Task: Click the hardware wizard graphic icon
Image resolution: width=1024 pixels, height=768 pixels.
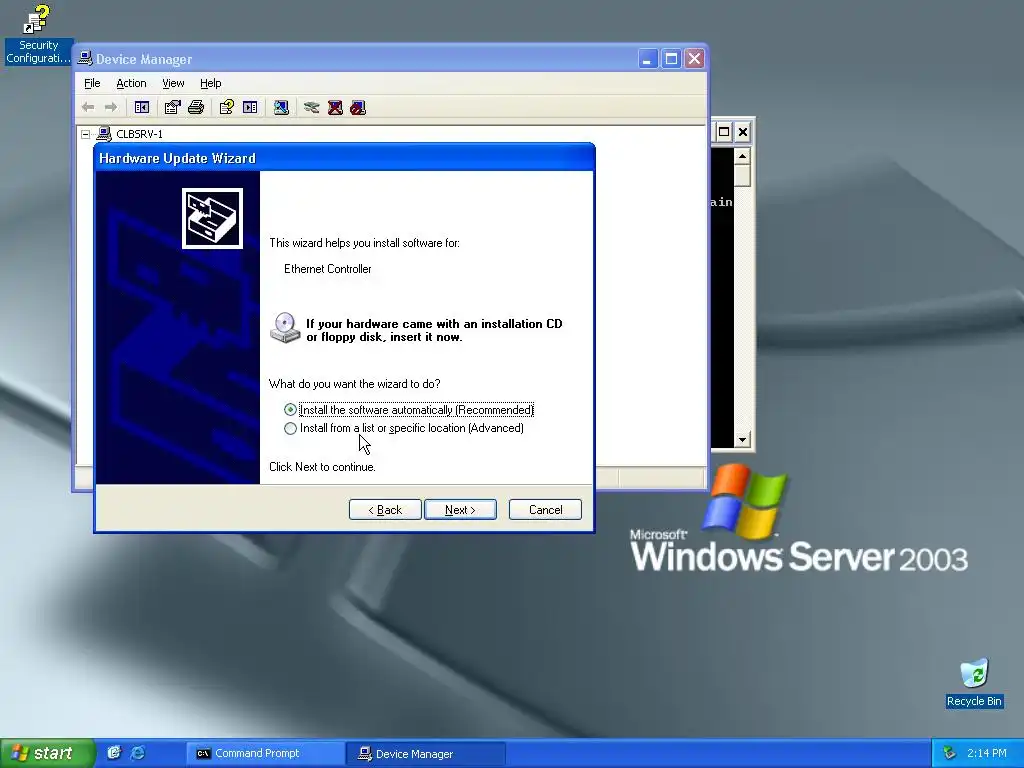Action: click(212, 218)
